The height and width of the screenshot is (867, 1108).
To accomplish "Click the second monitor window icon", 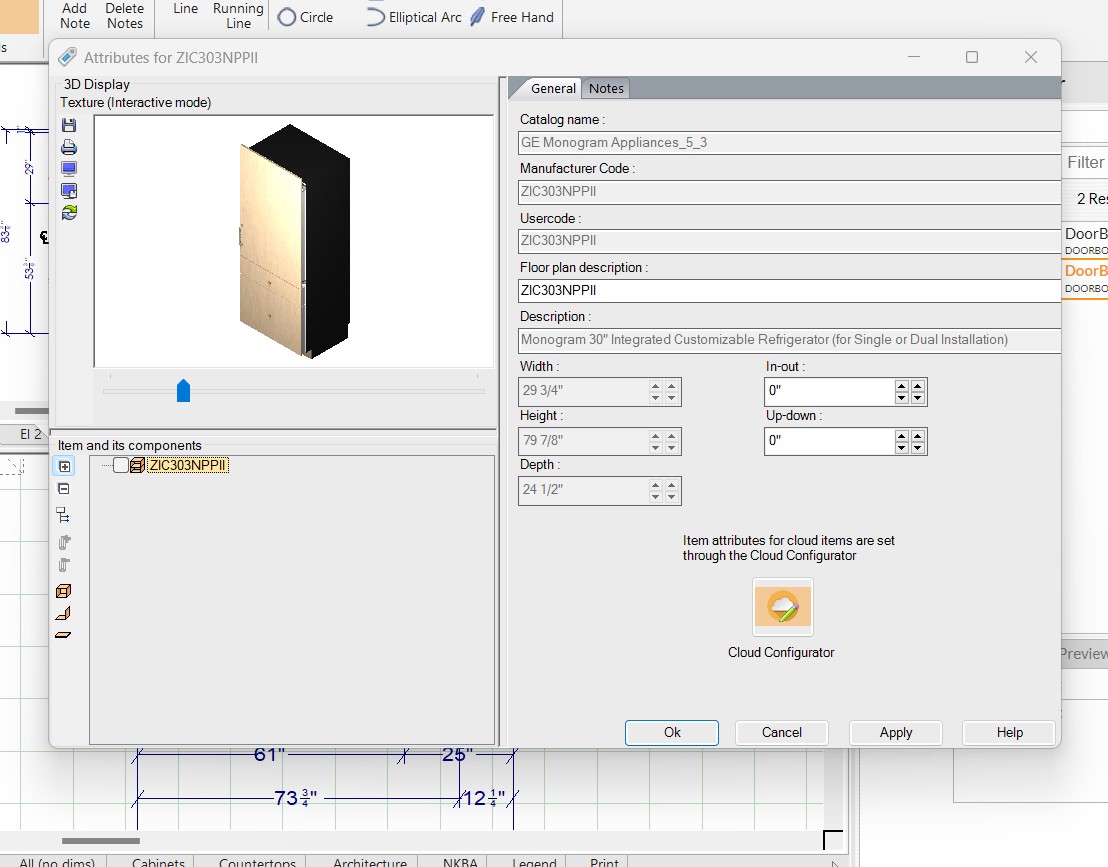I will pos(69,191).
